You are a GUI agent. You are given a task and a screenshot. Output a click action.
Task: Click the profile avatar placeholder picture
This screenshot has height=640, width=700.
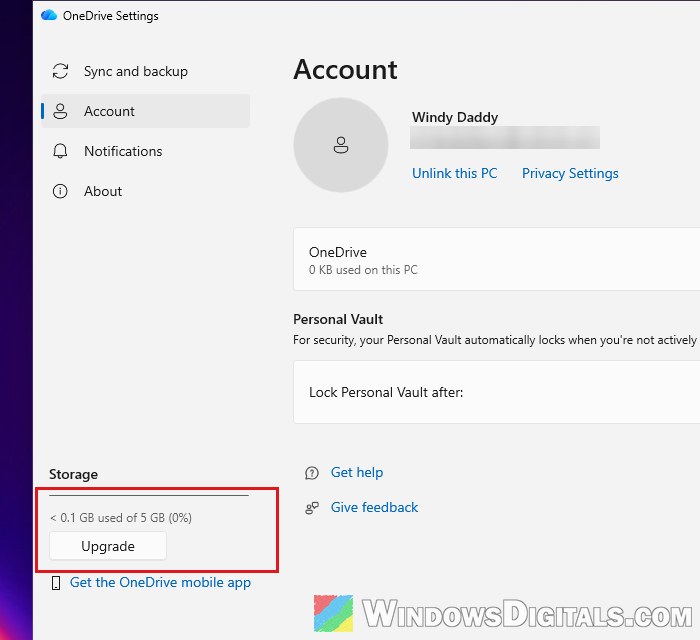(x=341, y=145)
